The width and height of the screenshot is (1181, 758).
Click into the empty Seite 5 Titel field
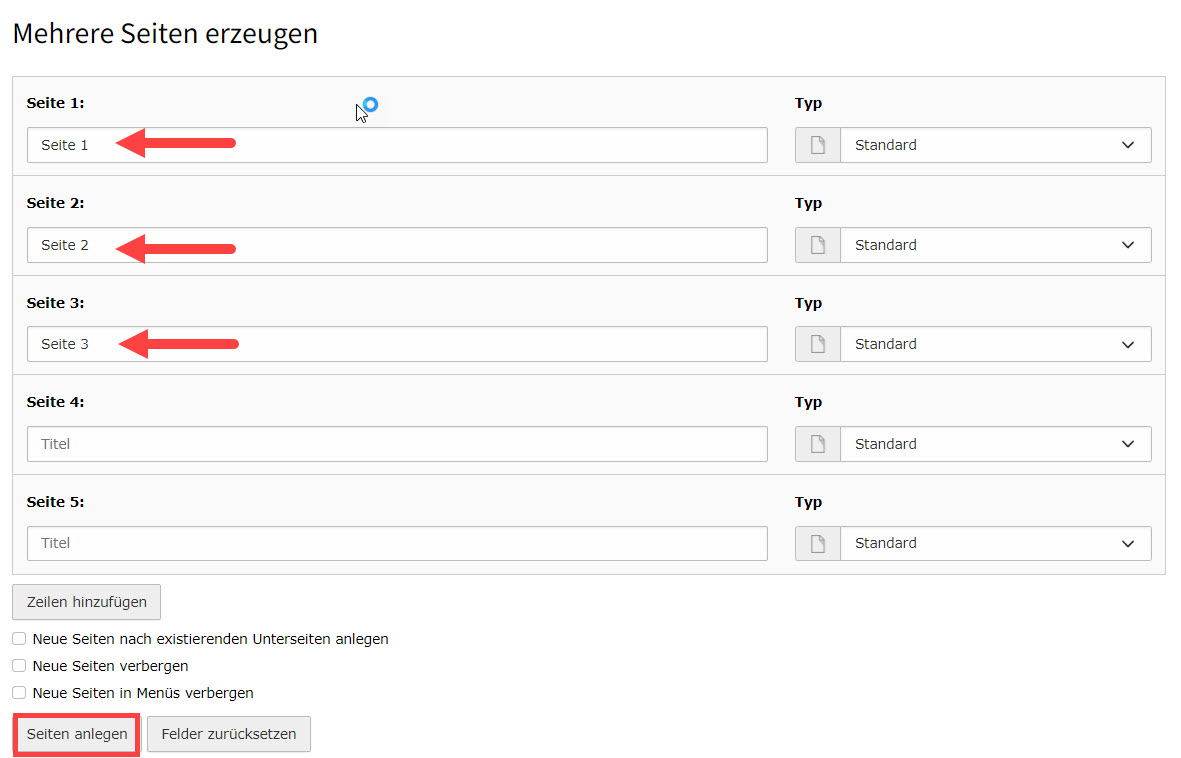(397, 543)
